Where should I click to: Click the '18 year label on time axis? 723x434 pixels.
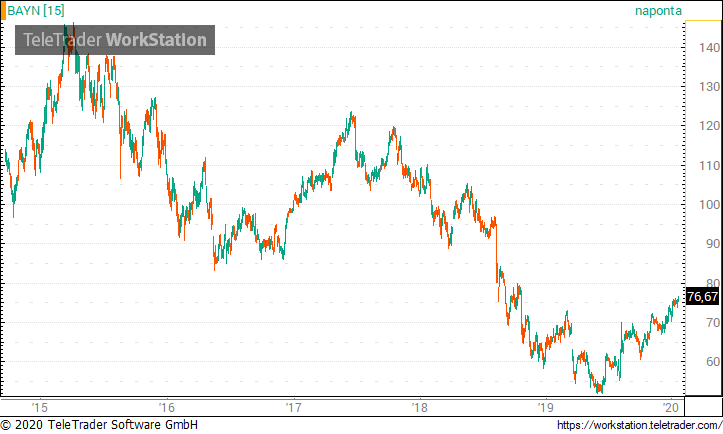point(420,408)
